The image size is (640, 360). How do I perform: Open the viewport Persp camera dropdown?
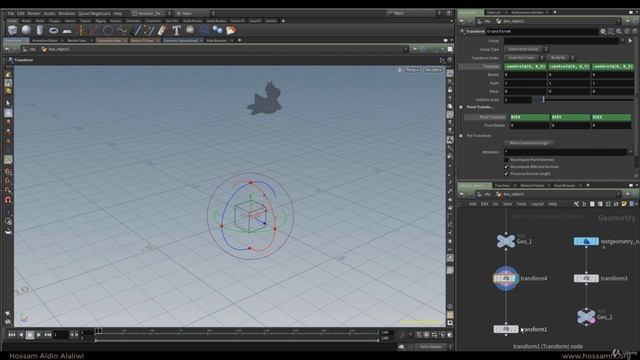tap(412, 70)
